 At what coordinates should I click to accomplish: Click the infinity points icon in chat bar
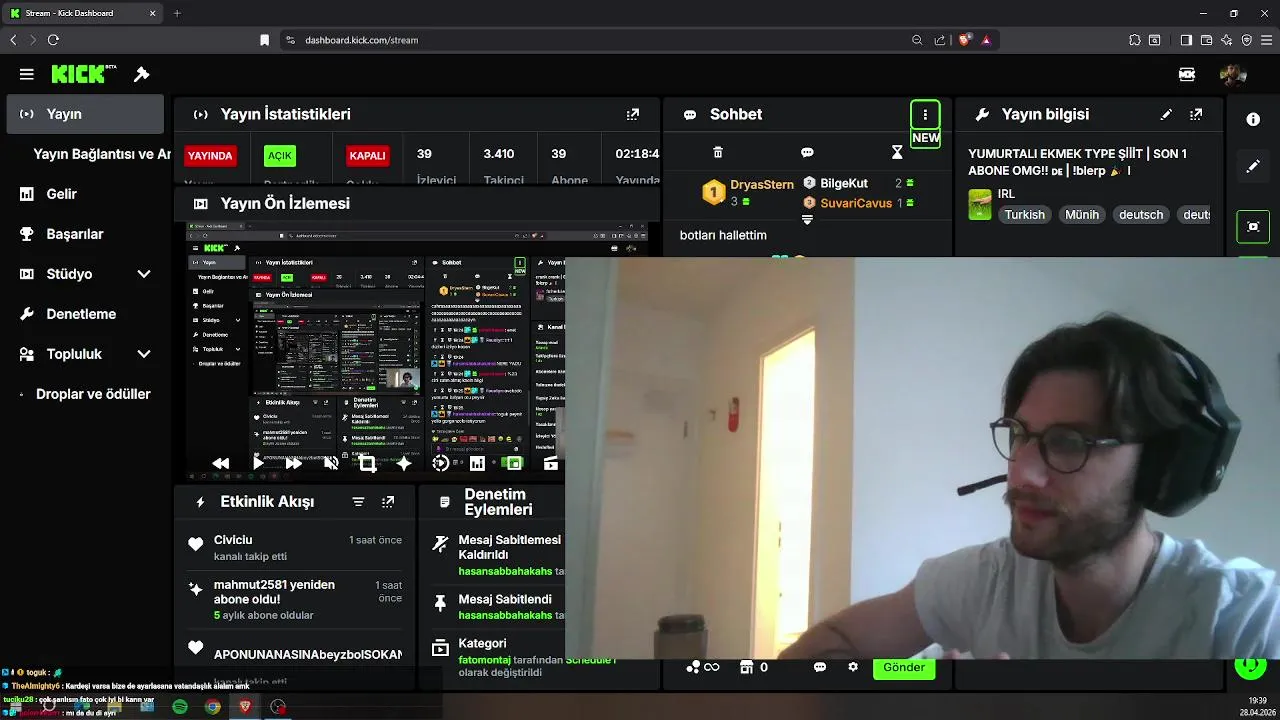point(703,667)
